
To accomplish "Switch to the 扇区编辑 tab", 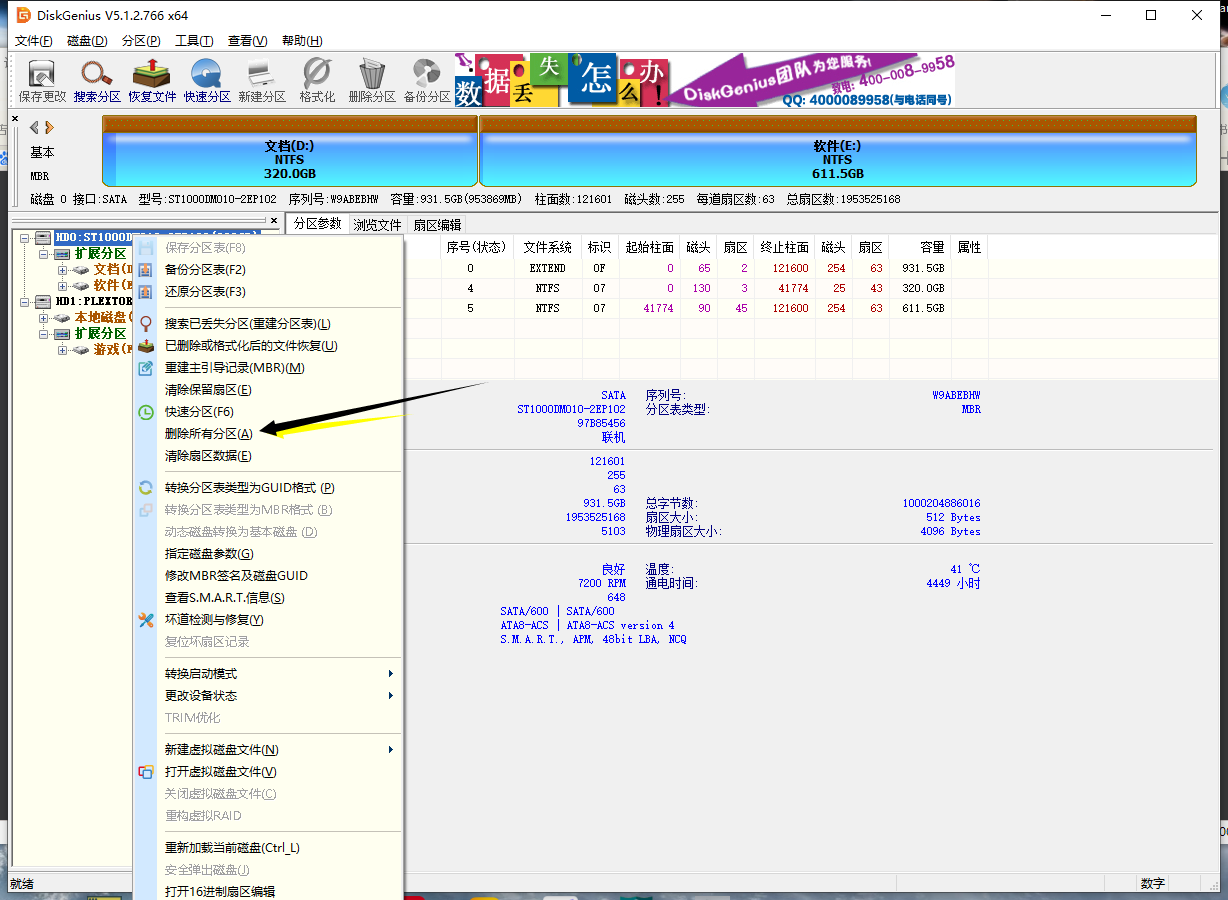I will pyautogui.click(x=437, y=225).
